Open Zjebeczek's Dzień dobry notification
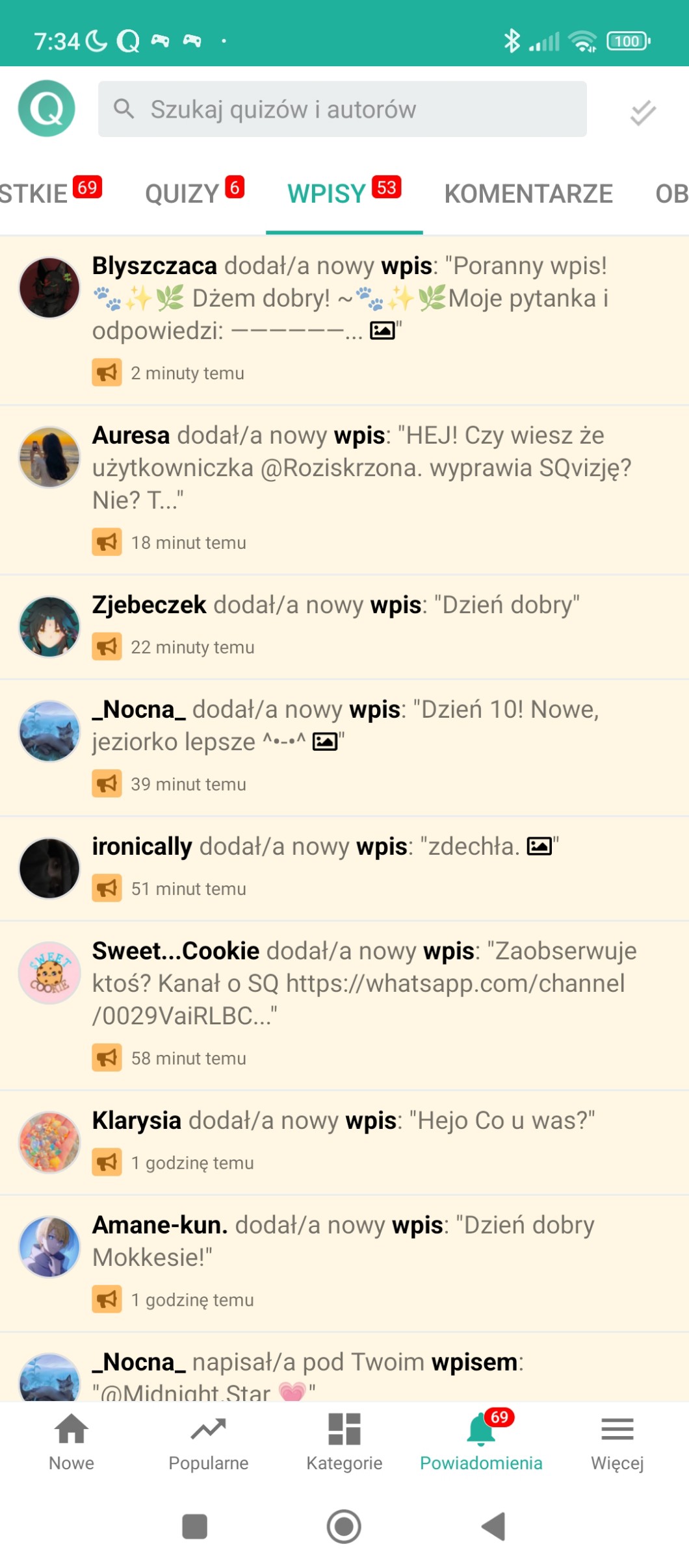Viewport: 689px width, 1568px height. tap(344, 627)
